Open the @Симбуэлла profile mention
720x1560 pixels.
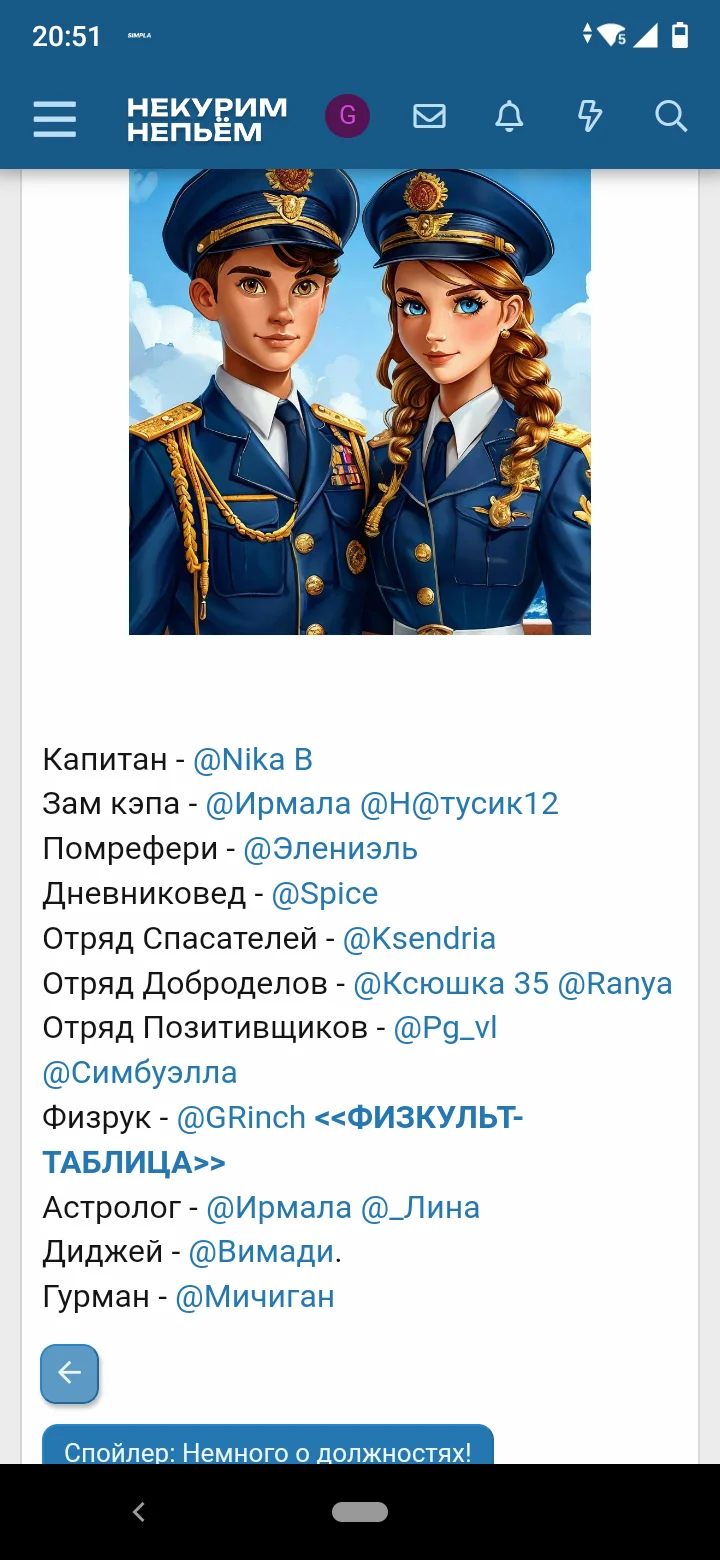pyautogui.click(x=140, y=1073)
